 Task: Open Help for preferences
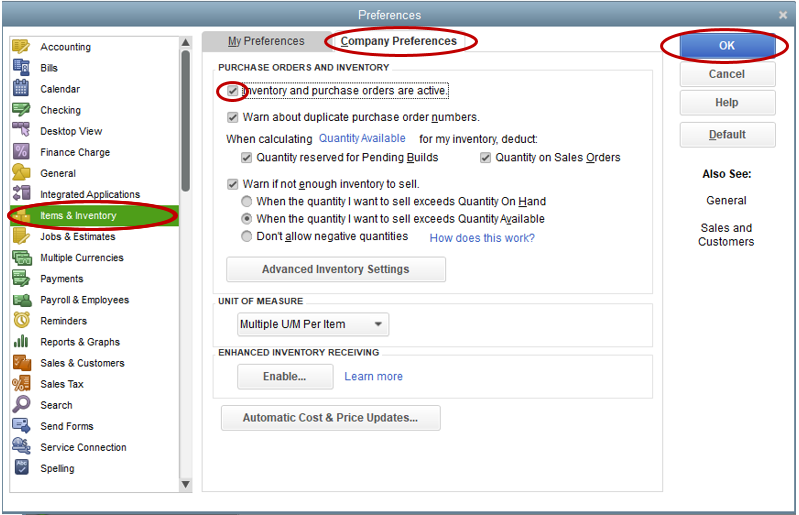pyautogui.click(x=727, y=103)
